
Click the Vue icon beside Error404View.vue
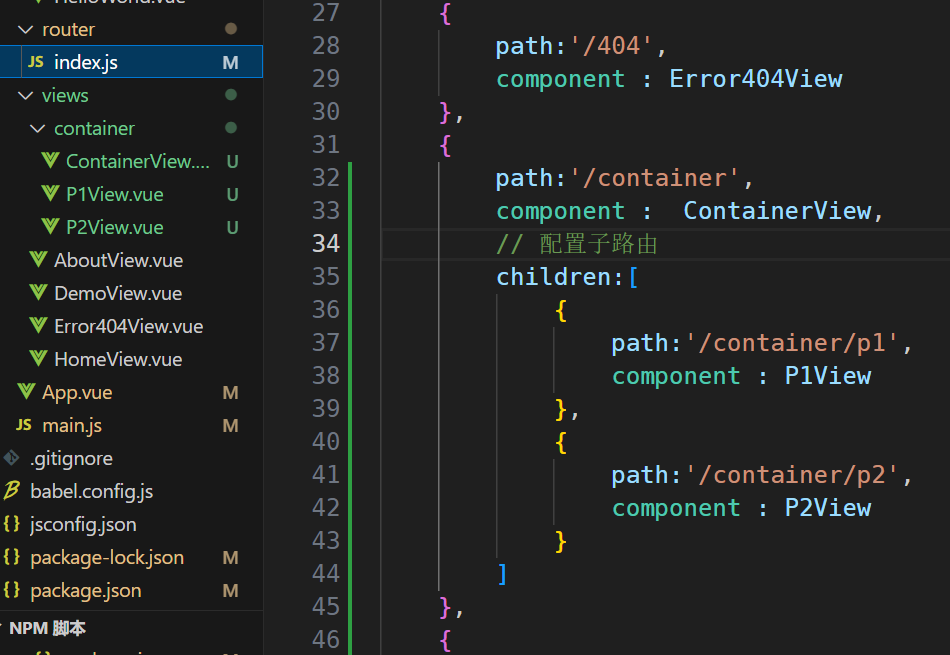pyautogui.click(x=38, y=325)
